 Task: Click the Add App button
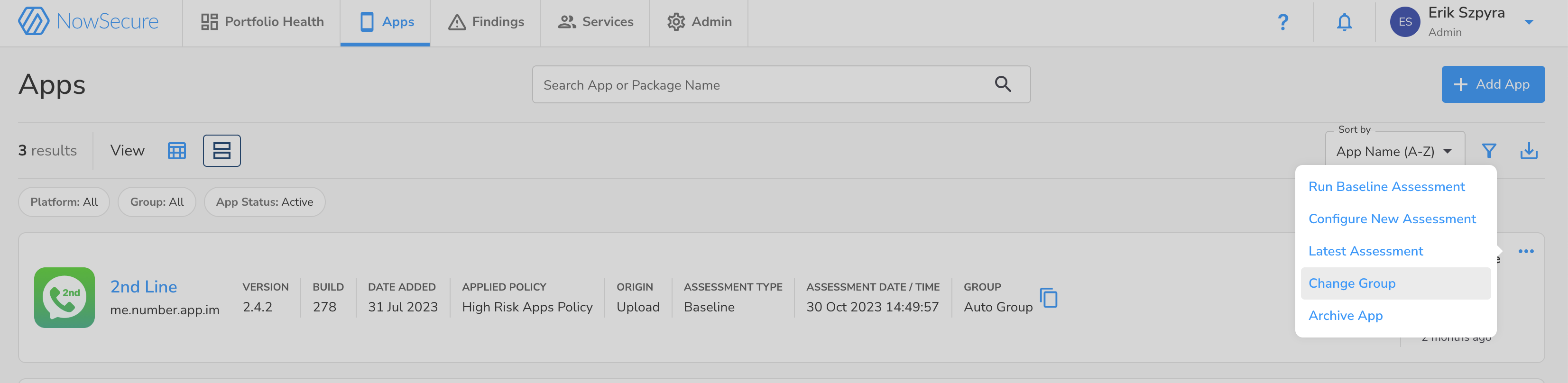coord(1493,84)
